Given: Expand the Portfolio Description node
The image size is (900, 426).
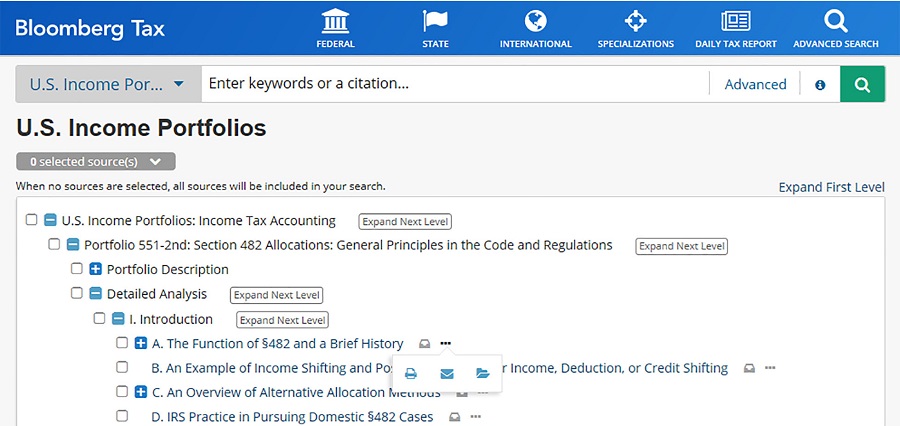Looking at the screenshot, I should pos(96,269).
